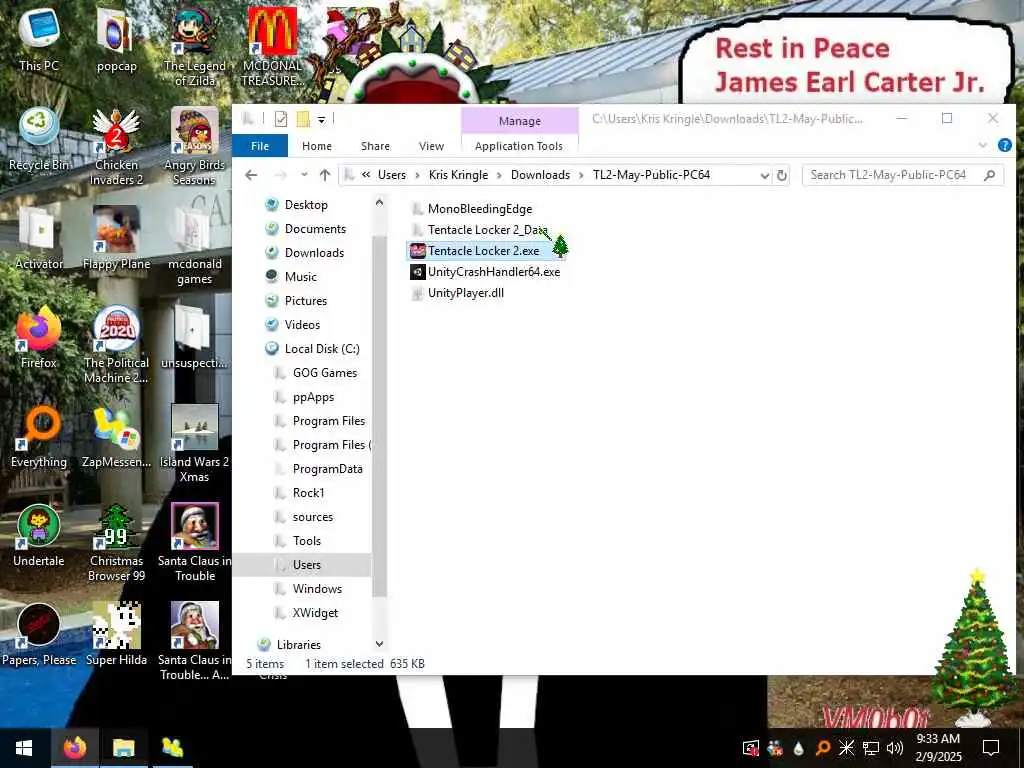This screenshot has width=1024, height=768.
Task: Select Music in the navigation pane
Action: (291, 277)
